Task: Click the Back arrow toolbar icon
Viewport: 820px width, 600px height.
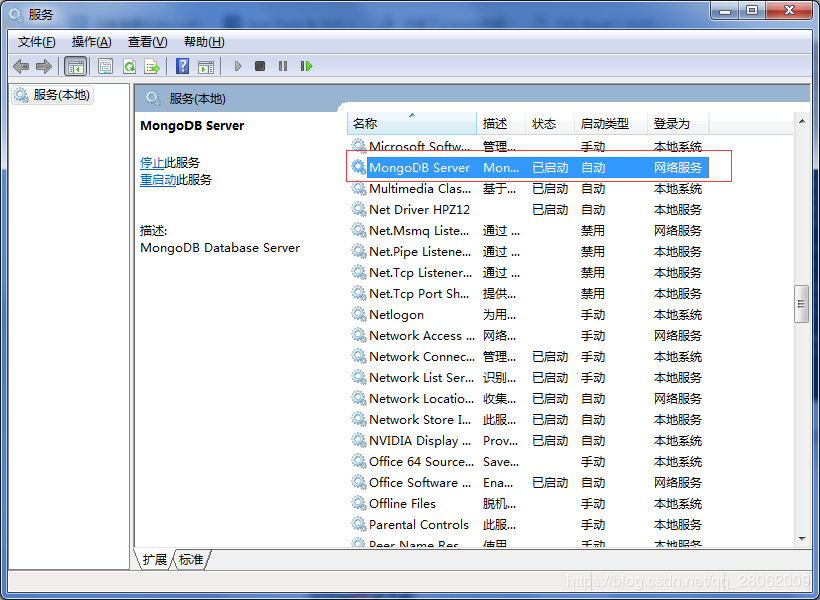Action: click(x=21, y=66)
